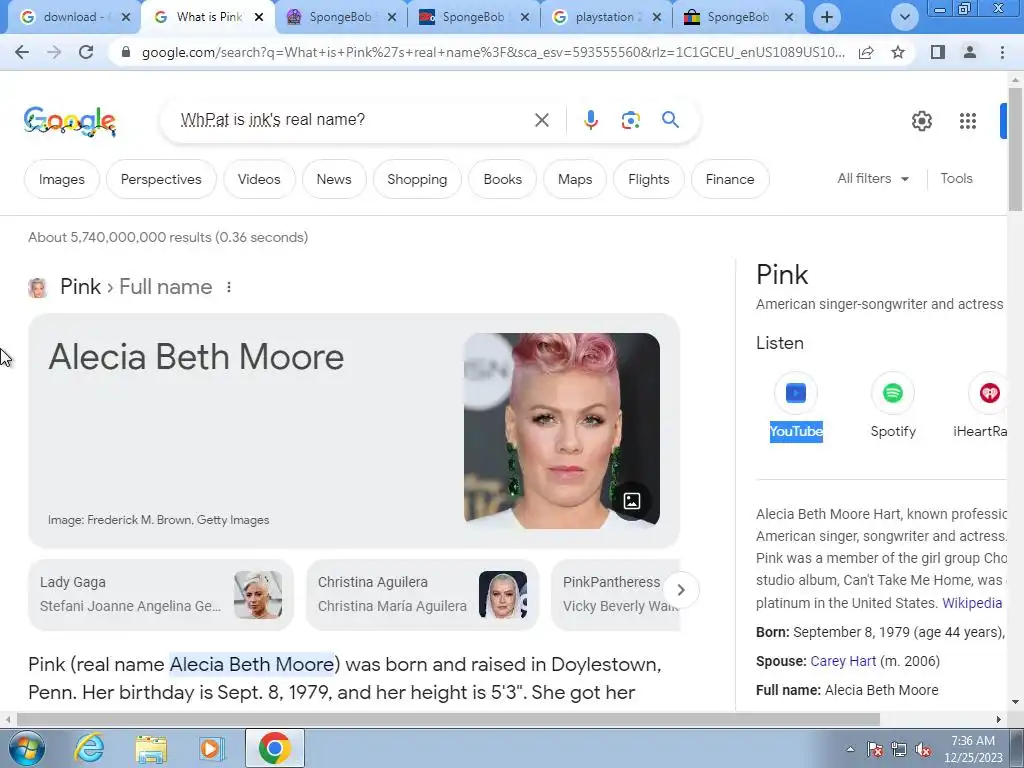Expand the All filters dropdown

pos(873,178)
